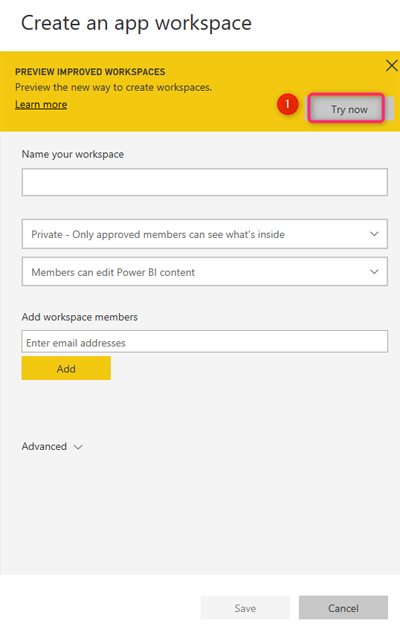Click the Create an app workspace title
This screenshot has width=400, height=638.
click(x=136, y=23)
